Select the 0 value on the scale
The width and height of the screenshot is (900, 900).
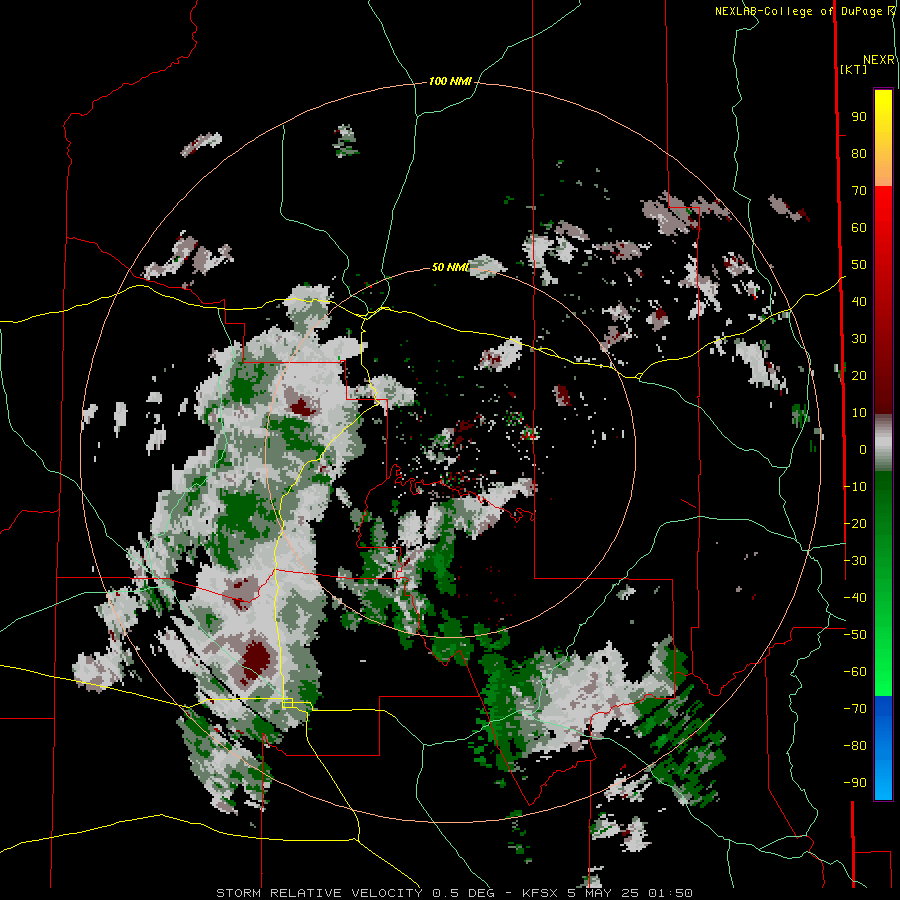tap(863, 449)
